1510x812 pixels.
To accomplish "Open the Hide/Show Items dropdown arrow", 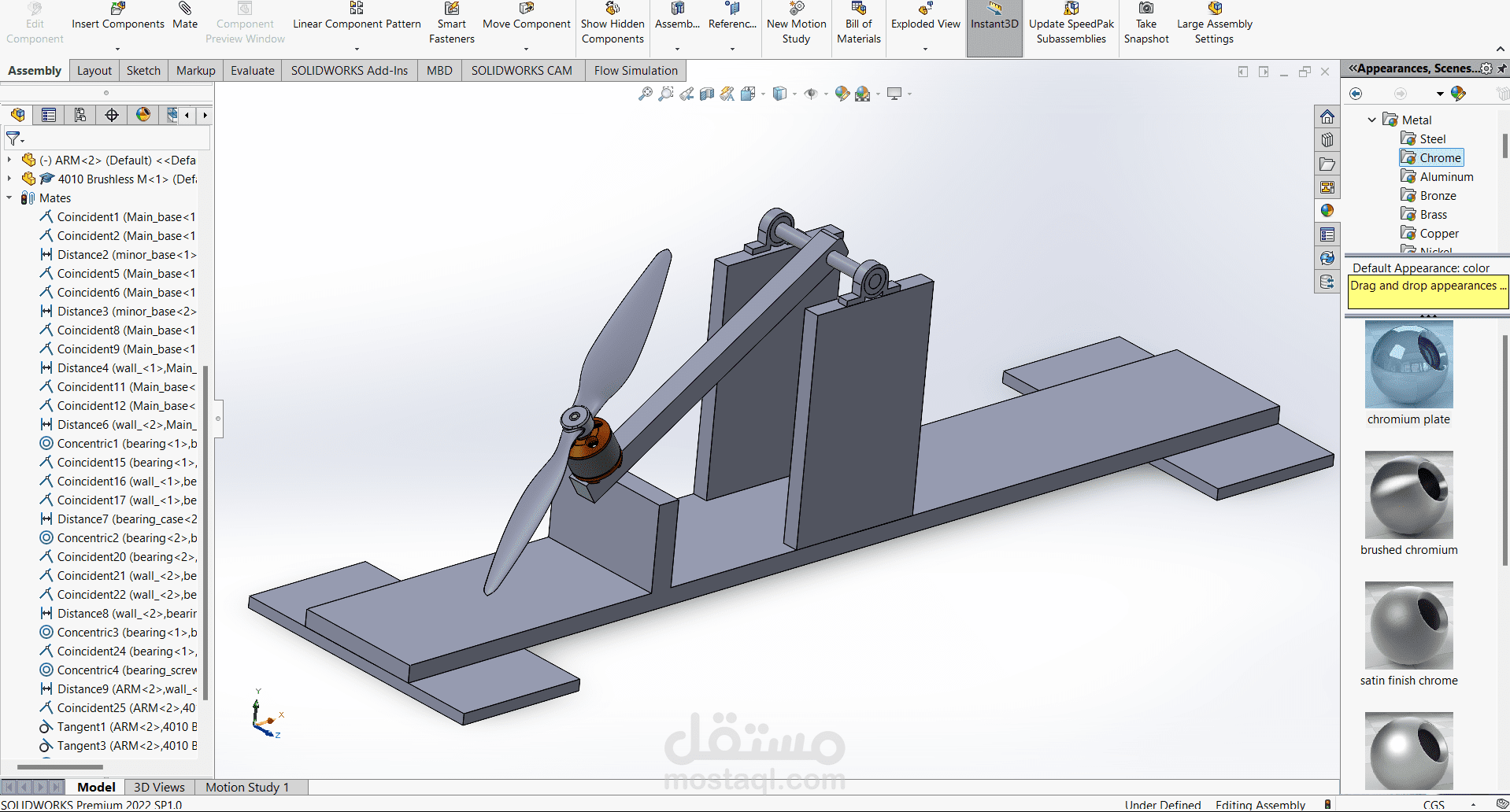I will 826,94.
